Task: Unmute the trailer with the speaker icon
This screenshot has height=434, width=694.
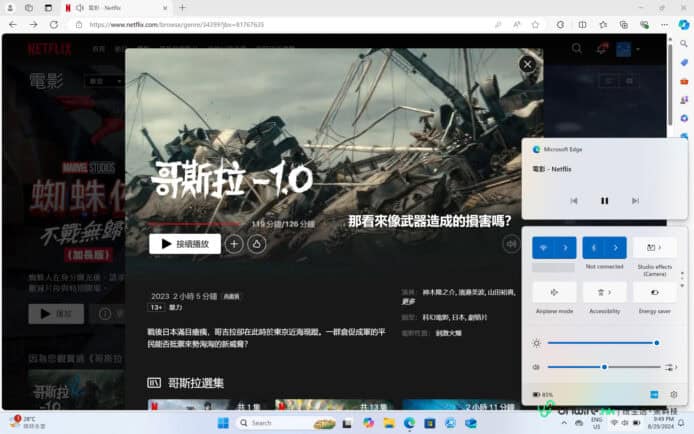Action: point(510,243)
